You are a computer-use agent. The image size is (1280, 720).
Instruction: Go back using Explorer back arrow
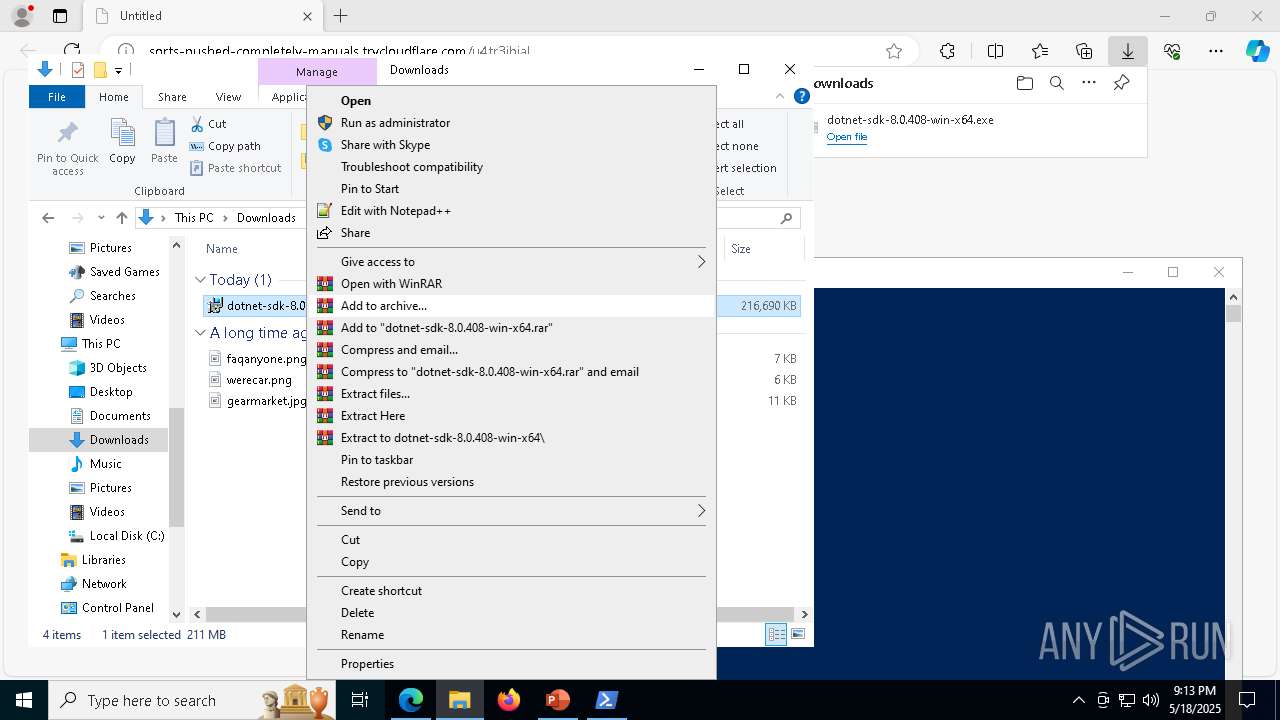tap(48, 218)
